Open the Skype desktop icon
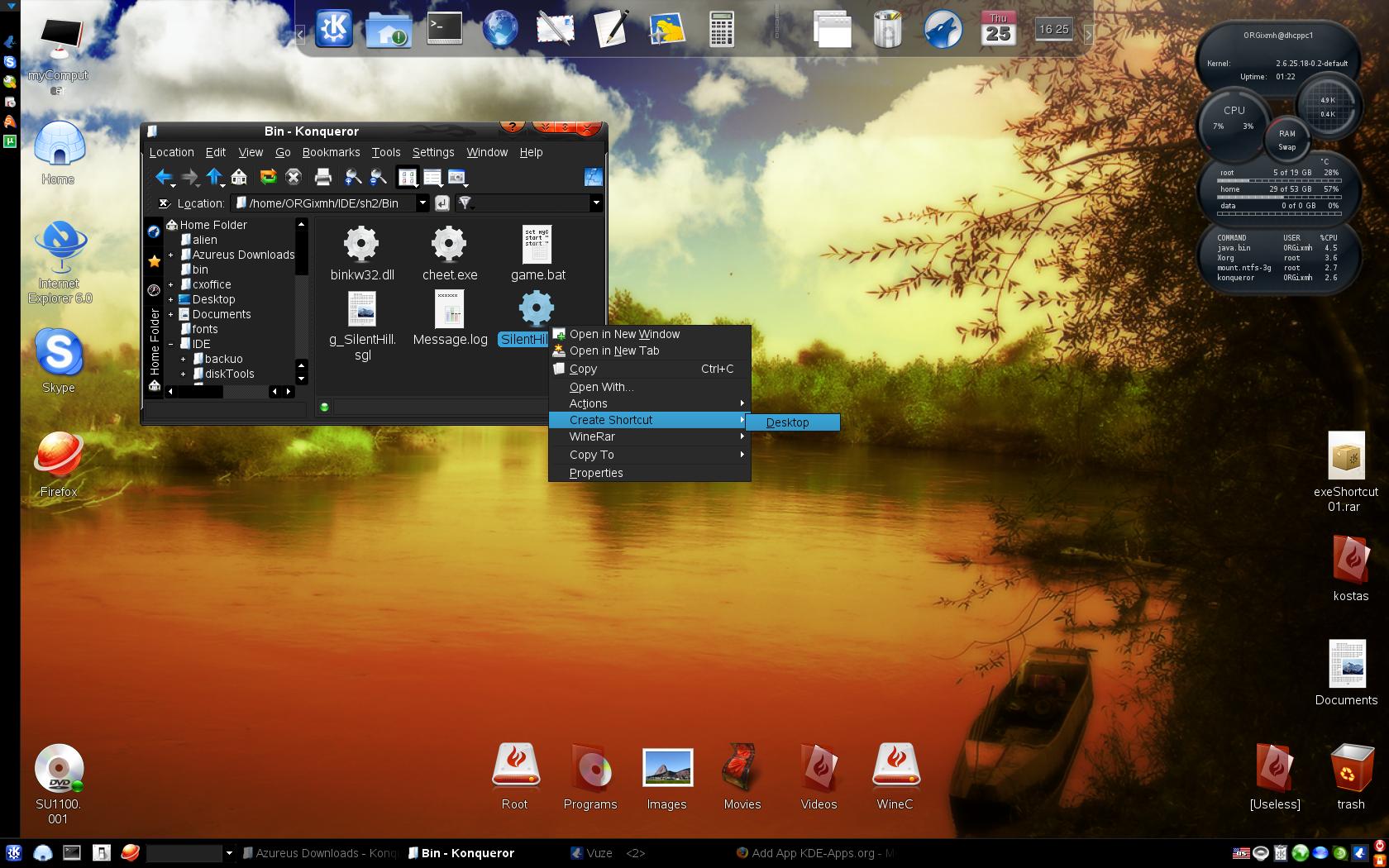Viewport: 1389px width, 868px height. (59, 362)
